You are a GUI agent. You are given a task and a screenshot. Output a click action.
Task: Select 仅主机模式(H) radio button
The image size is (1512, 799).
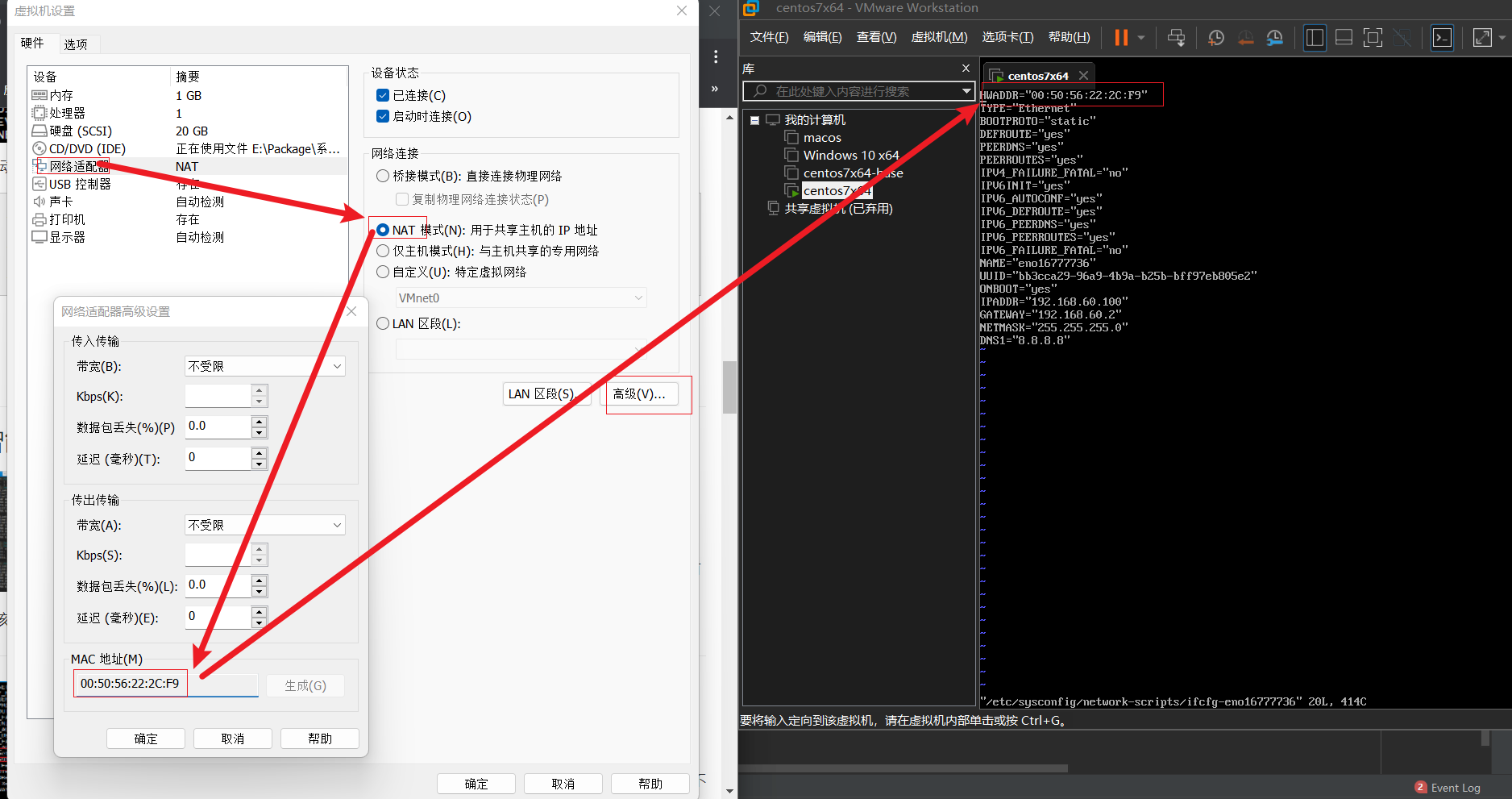[x=383, y=251]
